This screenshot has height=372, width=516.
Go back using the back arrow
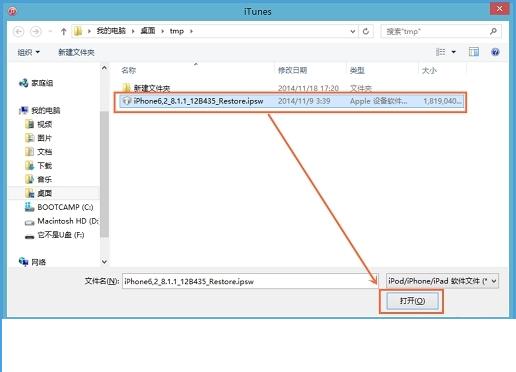click(x=19, y=31)
